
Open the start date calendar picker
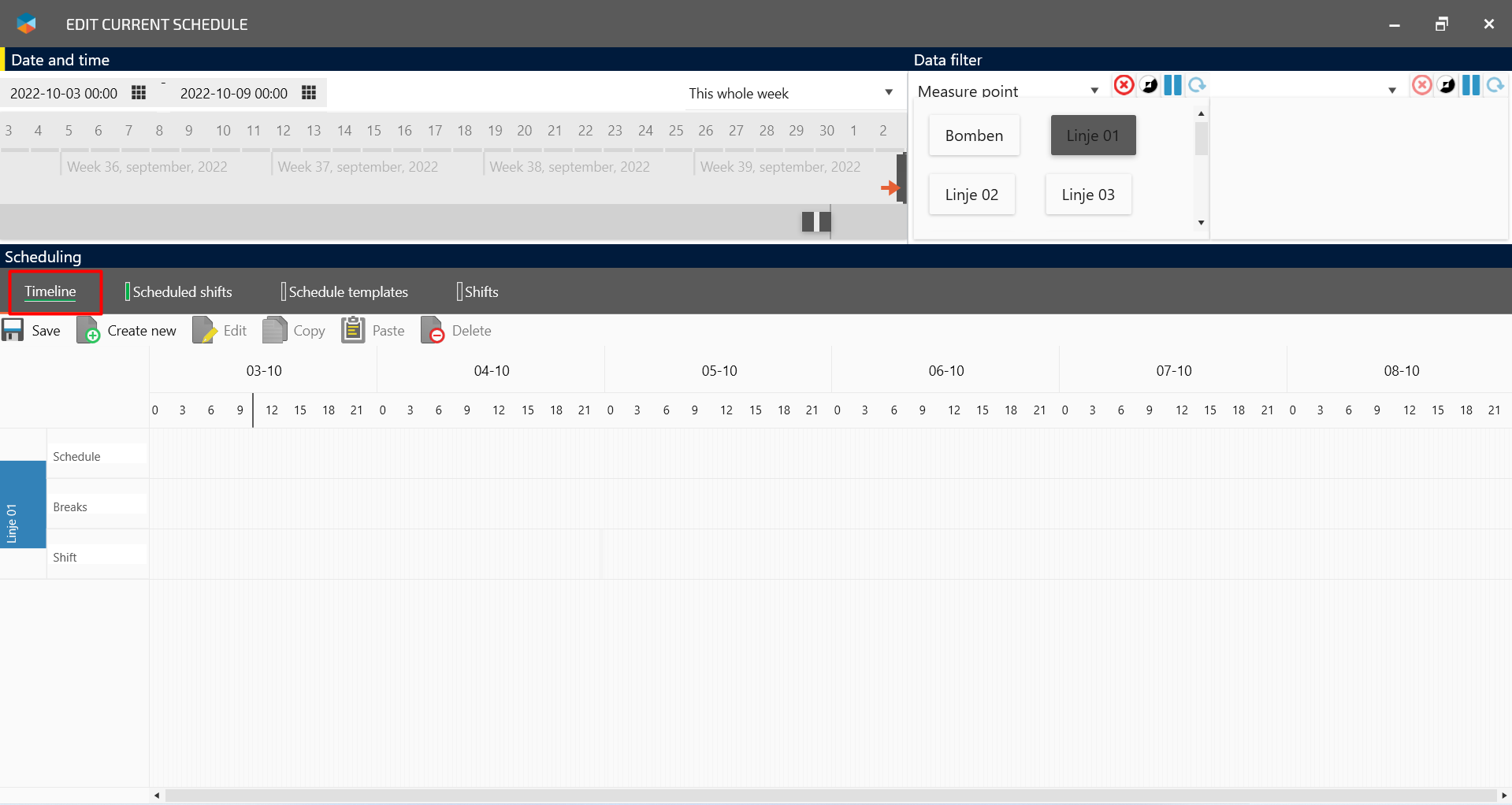[x=139, y=93]
